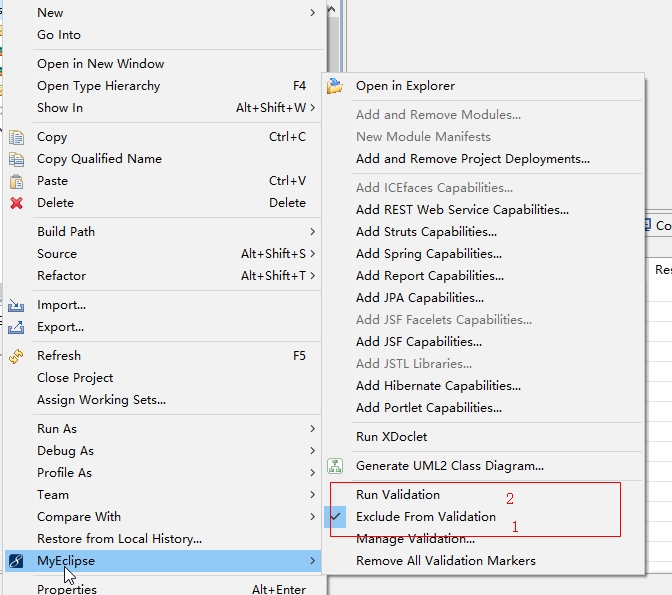Click the Copy icon in context menu
Image resolution: width=672 pixels, height=595 pixels.
click(x=16, y=137)
